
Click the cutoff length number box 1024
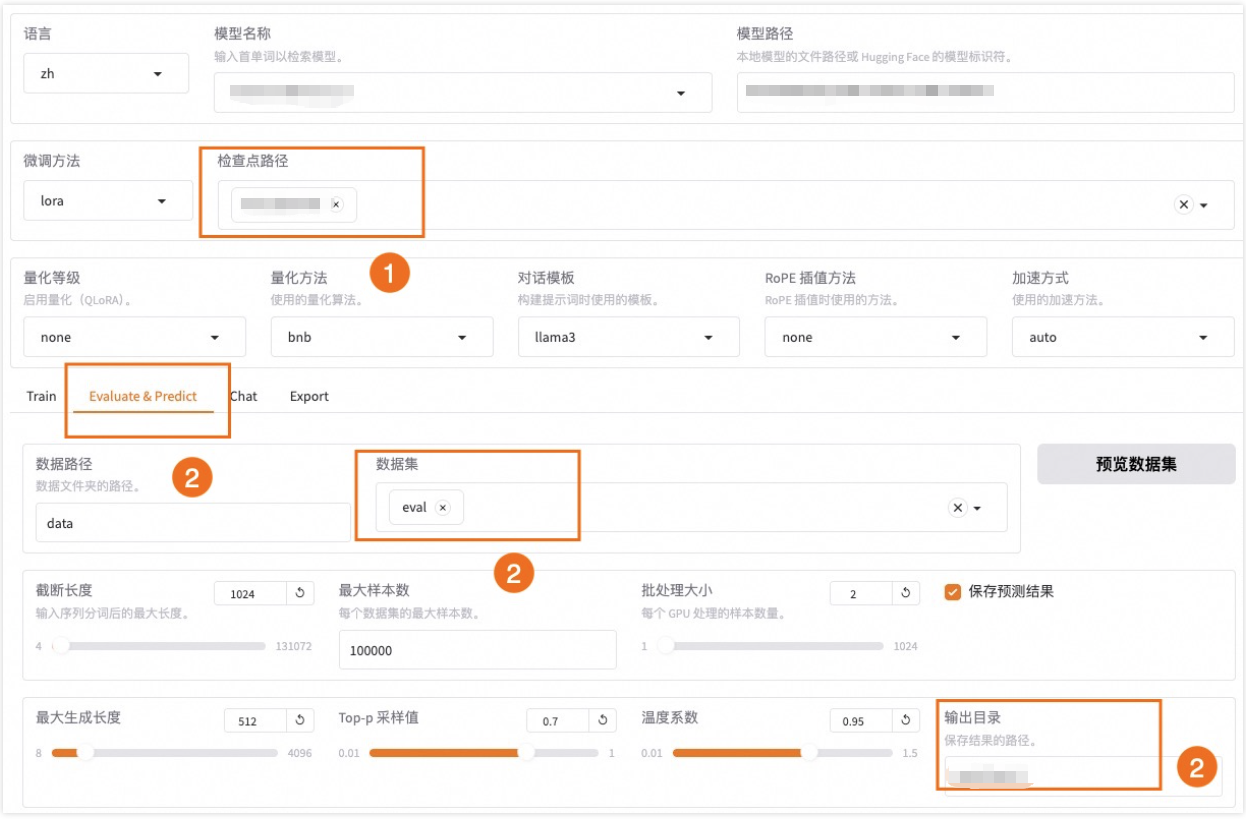click(x=251, y=594)
